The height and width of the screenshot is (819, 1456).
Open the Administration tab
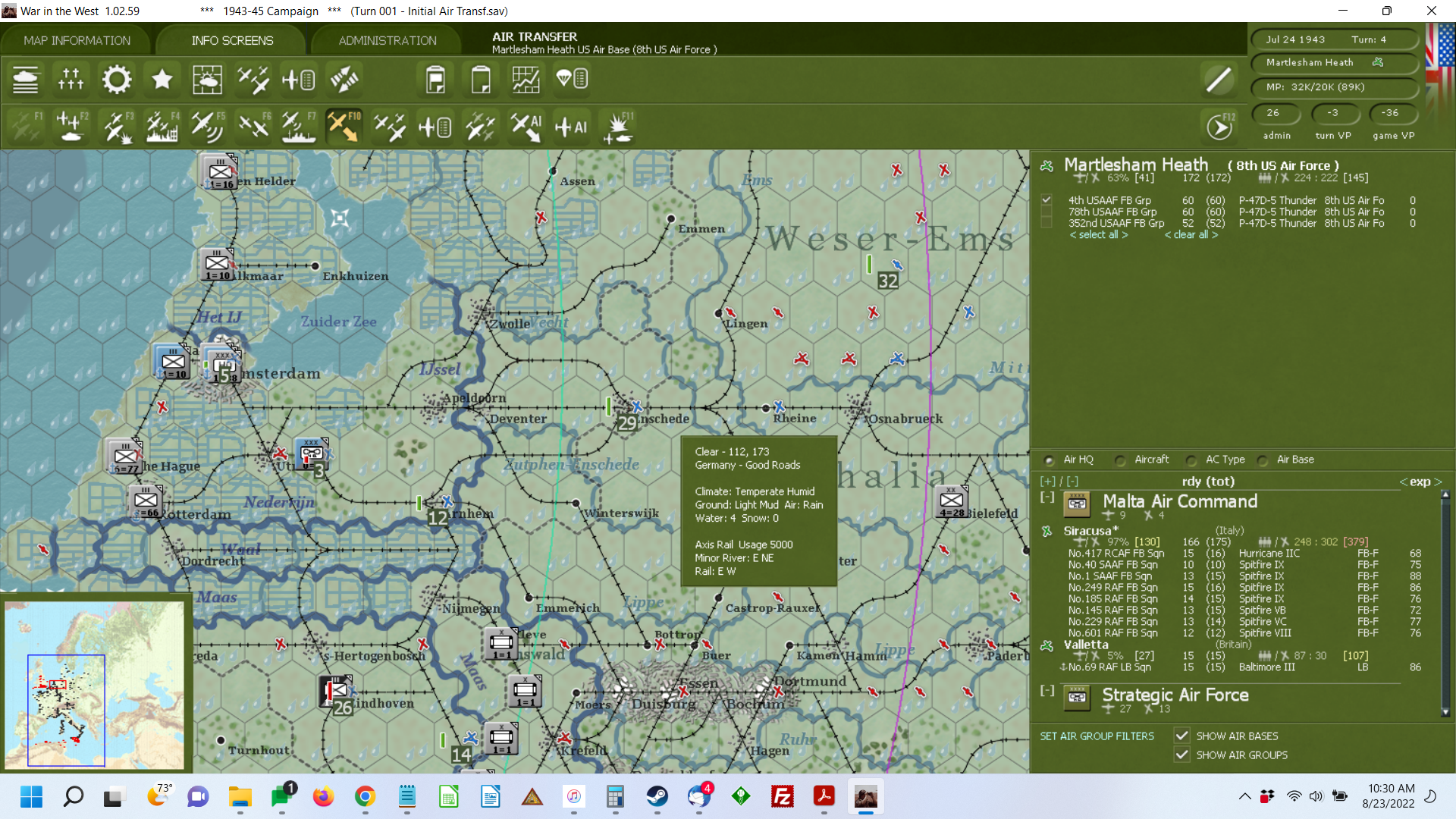point(388,40)
